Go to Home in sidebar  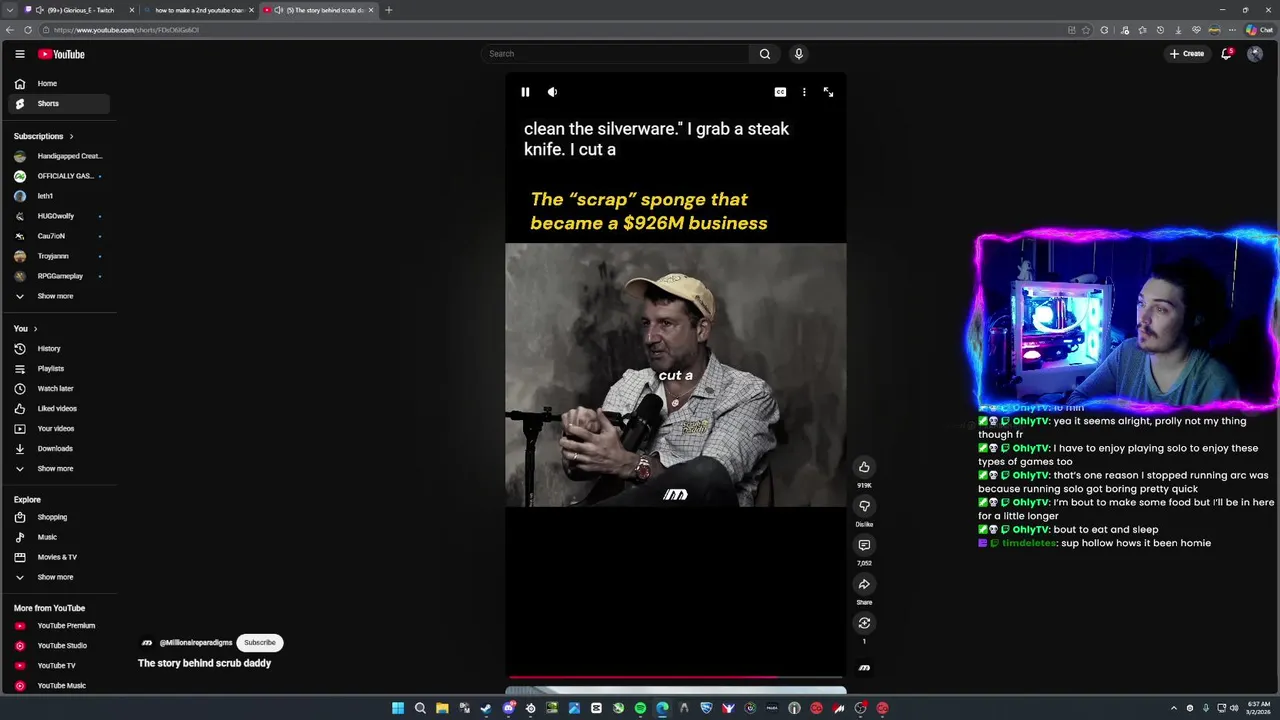click(59, 84)
